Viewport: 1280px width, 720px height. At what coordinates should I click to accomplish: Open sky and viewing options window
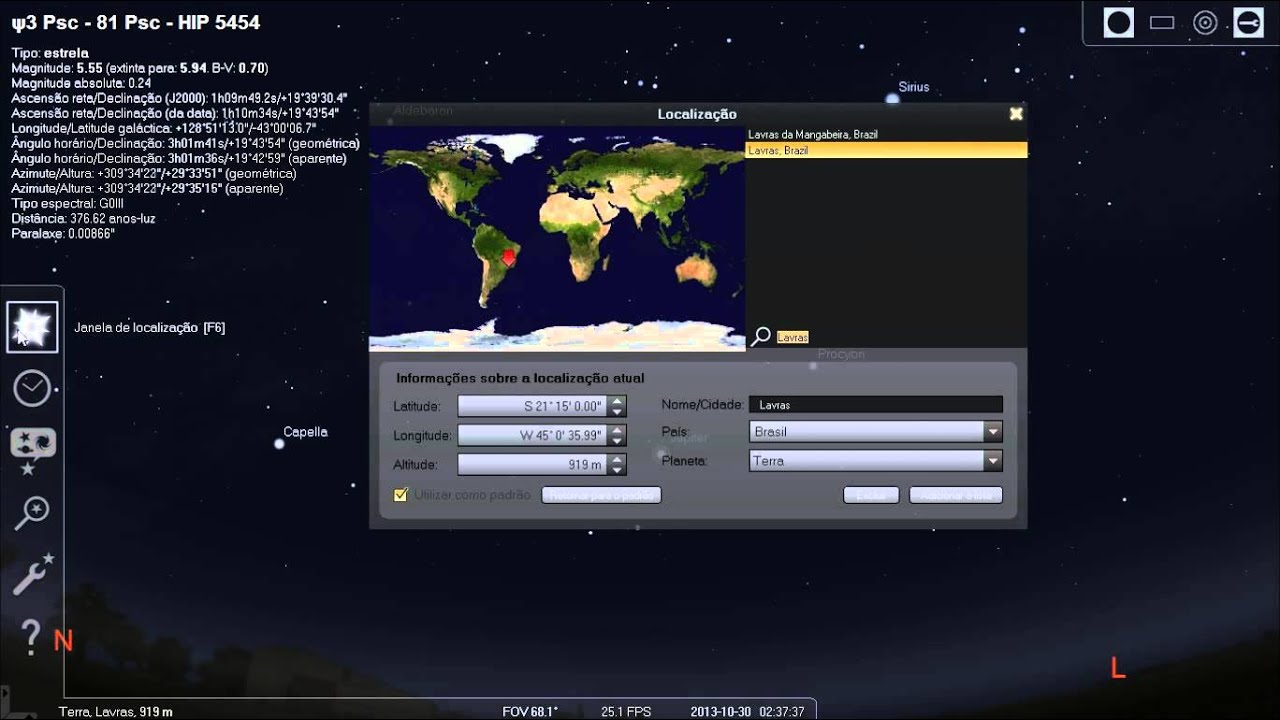(x=32, y=449)
